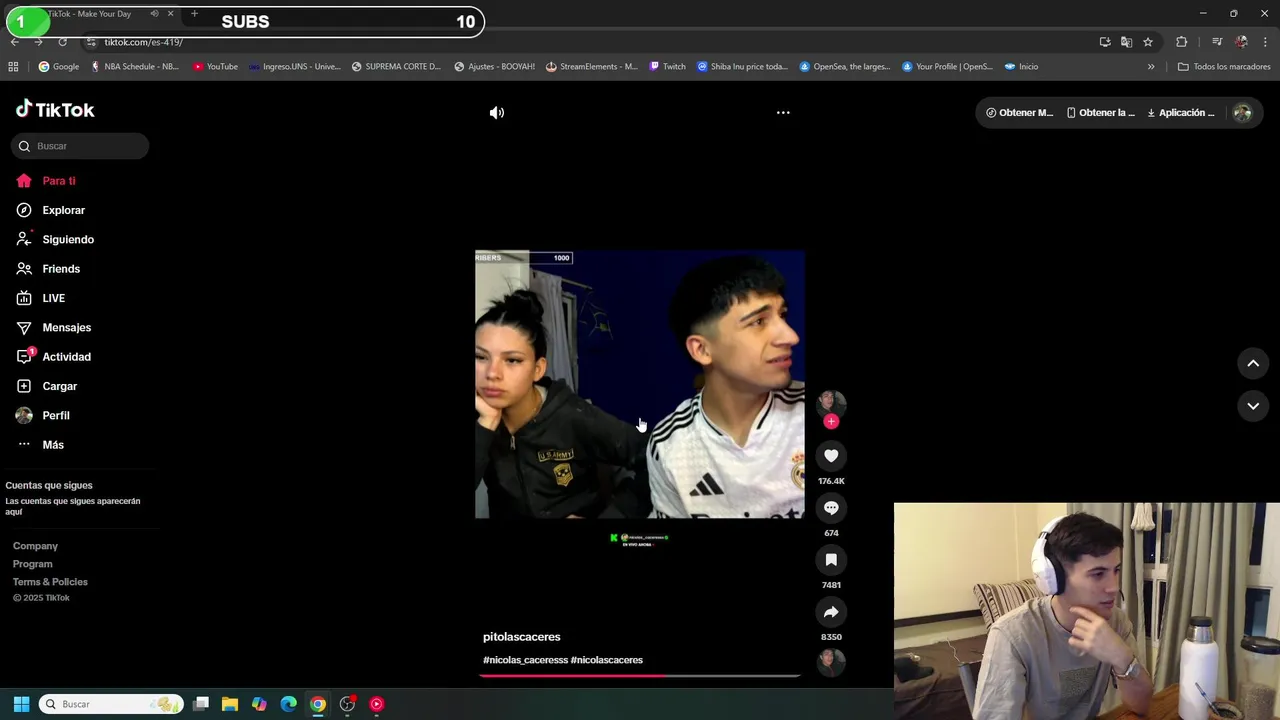Open the comments bubble icon

(x=831, y=508)
